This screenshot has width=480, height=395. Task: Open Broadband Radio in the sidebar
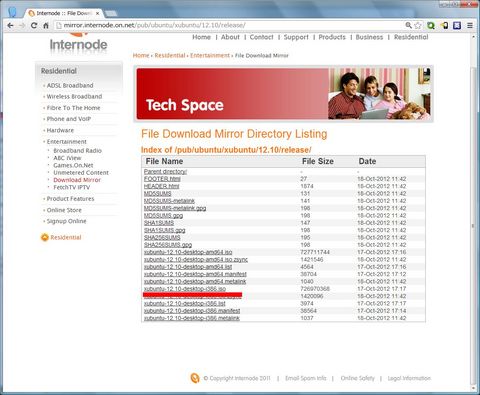coord(77,150)
